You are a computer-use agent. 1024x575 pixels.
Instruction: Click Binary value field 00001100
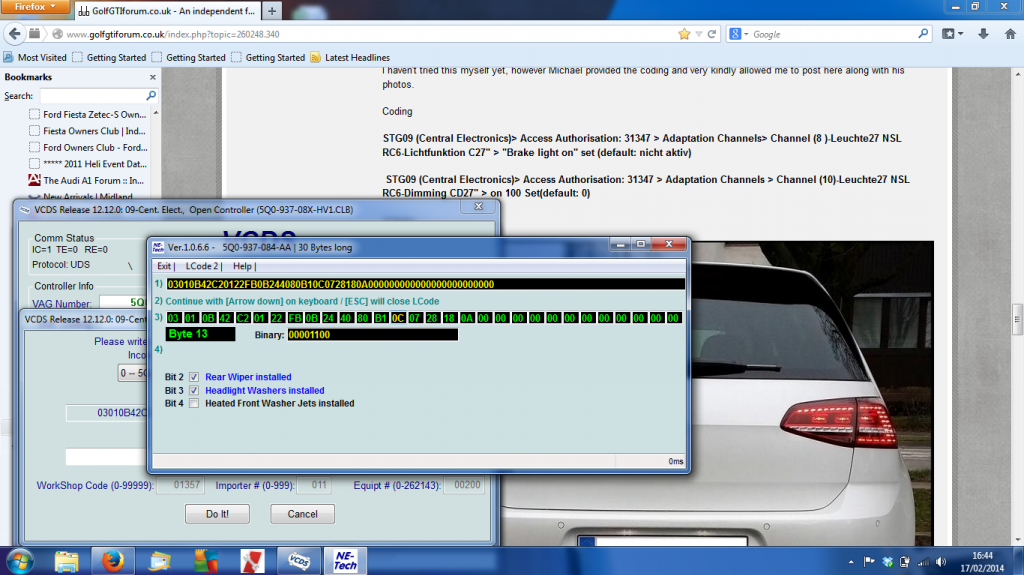point(372,335)
